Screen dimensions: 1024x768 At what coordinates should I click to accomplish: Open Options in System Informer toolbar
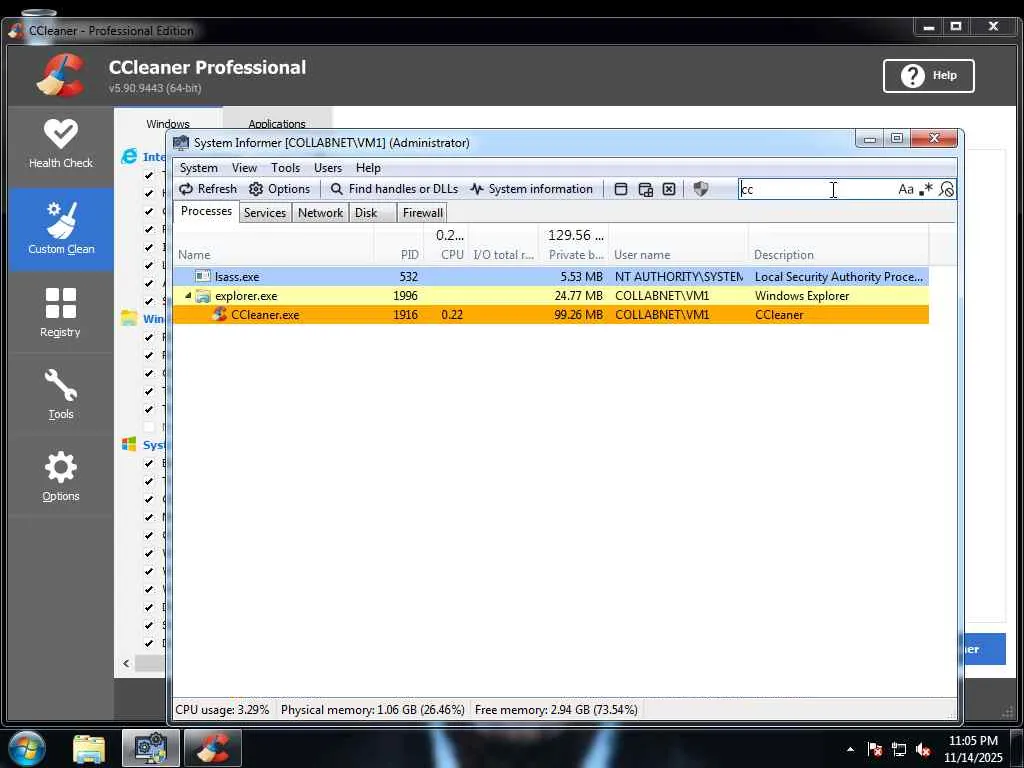pos(280,189)
